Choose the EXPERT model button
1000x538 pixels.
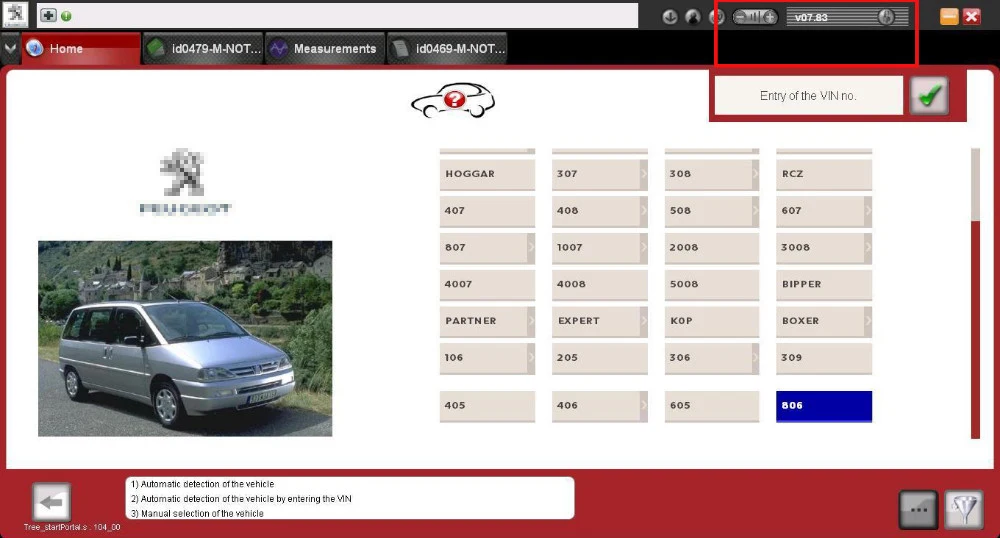(x=599, y=322)
